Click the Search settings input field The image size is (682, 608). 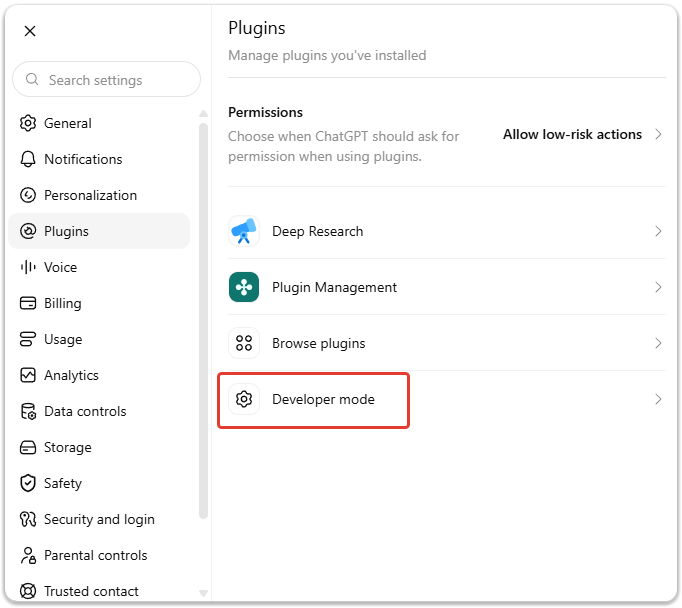coord(107,80)
